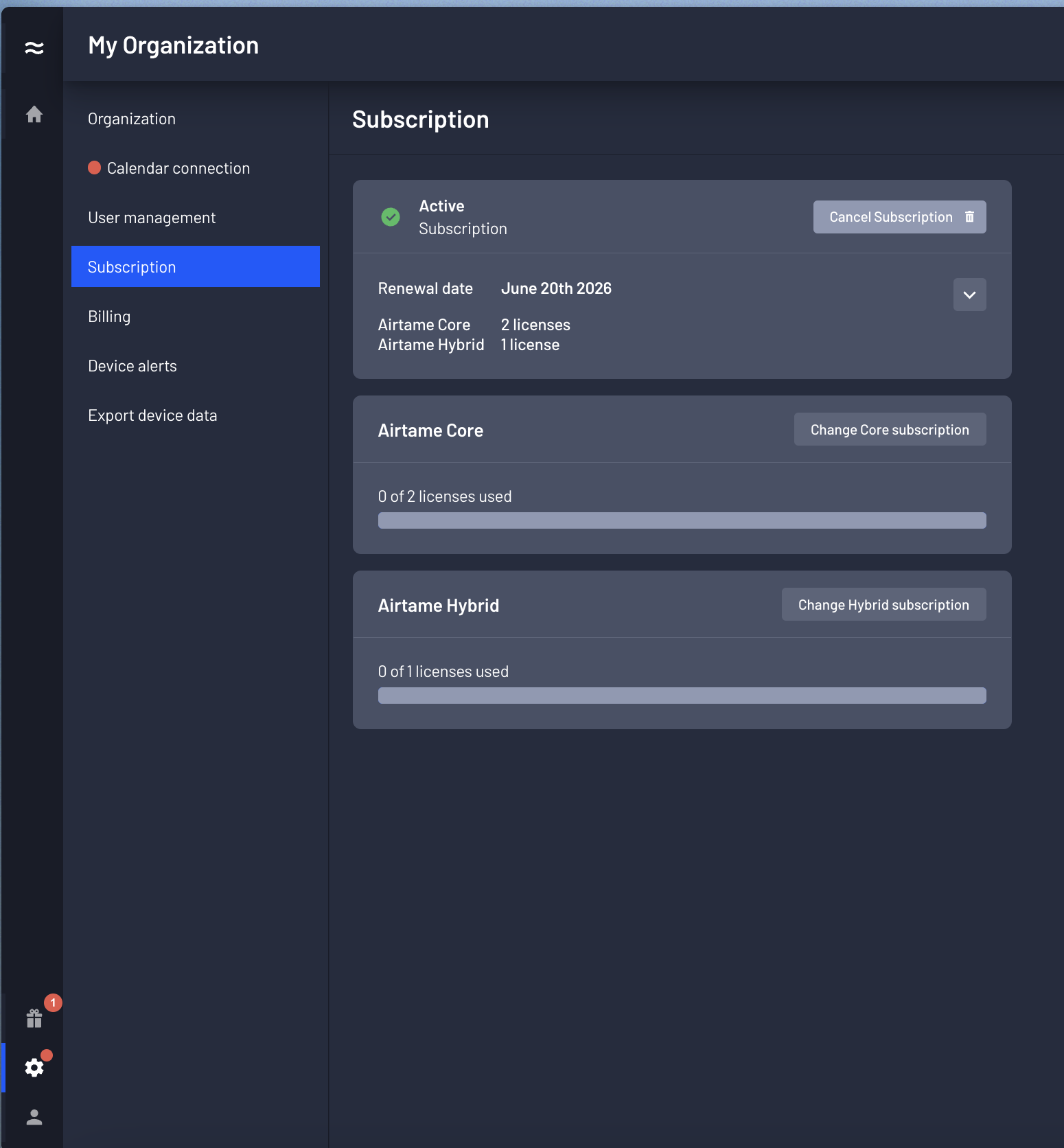Click the My Organization title
Image resolution: width=1064 pixels, height=1148 pixels.
174,46
